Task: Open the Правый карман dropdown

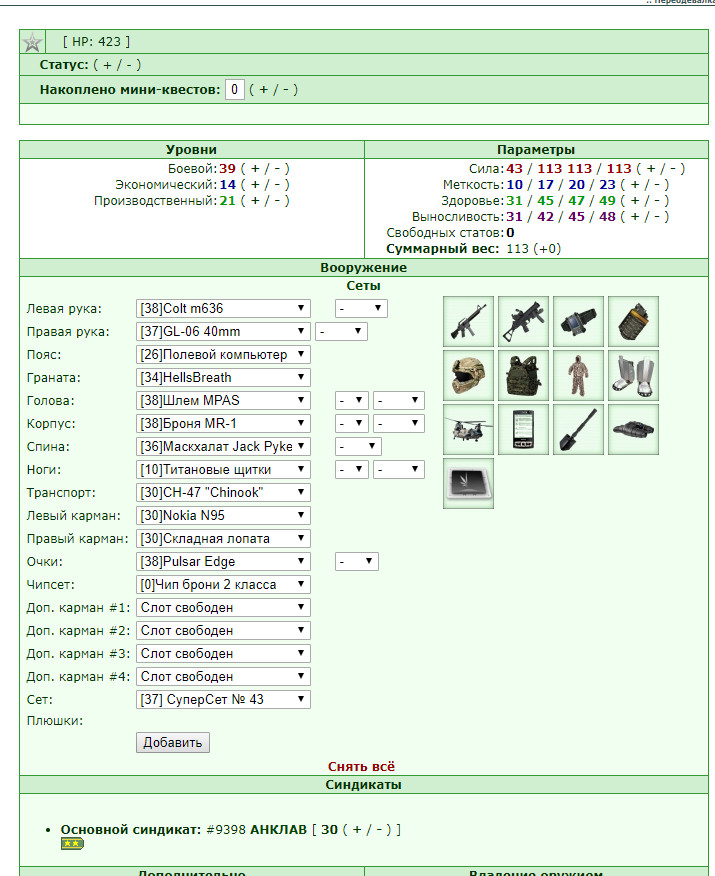Action: pos(223,538)
